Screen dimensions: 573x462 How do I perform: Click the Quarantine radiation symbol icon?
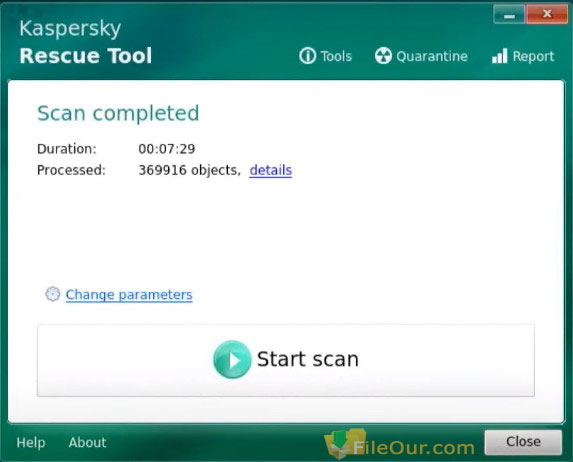coord(383,56)
